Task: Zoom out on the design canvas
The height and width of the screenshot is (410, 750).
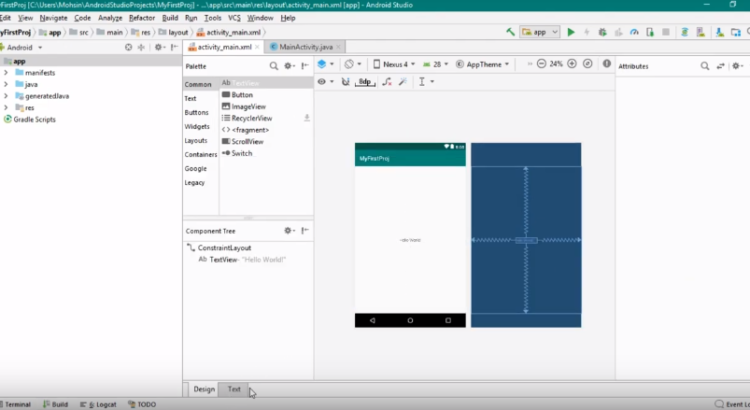Action: point(541,64)
